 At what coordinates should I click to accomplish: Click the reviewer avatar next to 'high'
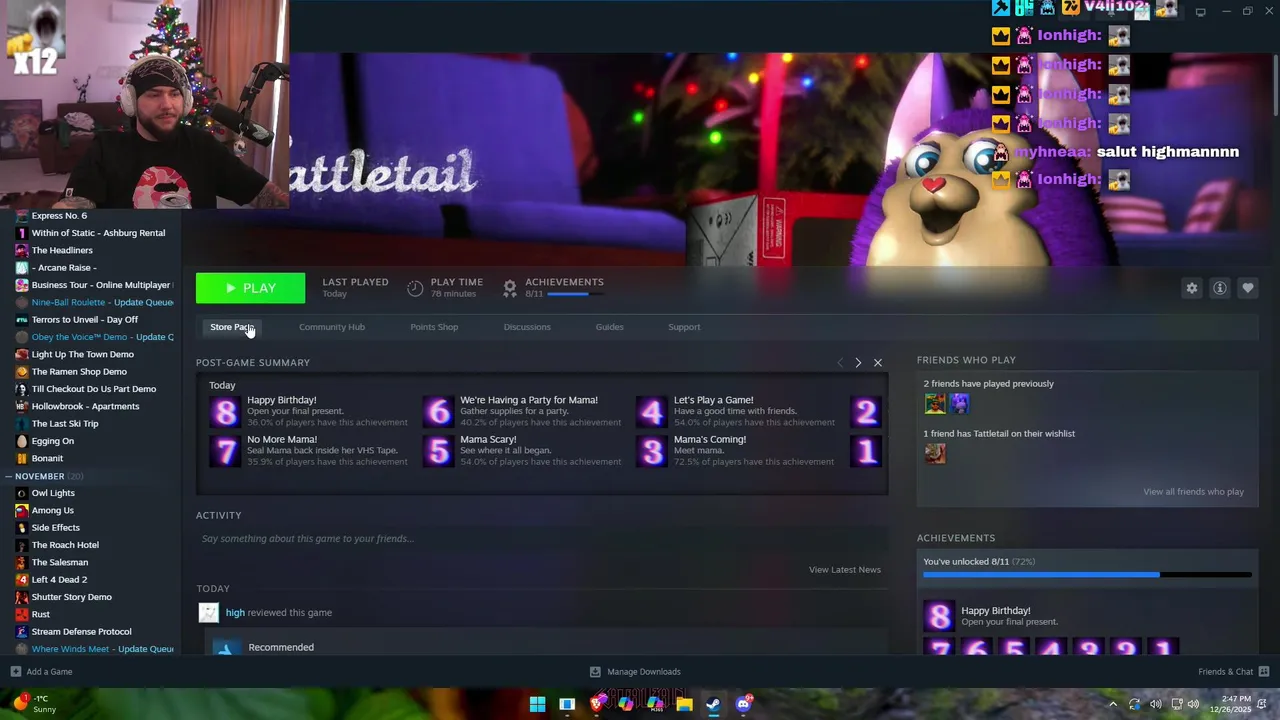[208, 613]
